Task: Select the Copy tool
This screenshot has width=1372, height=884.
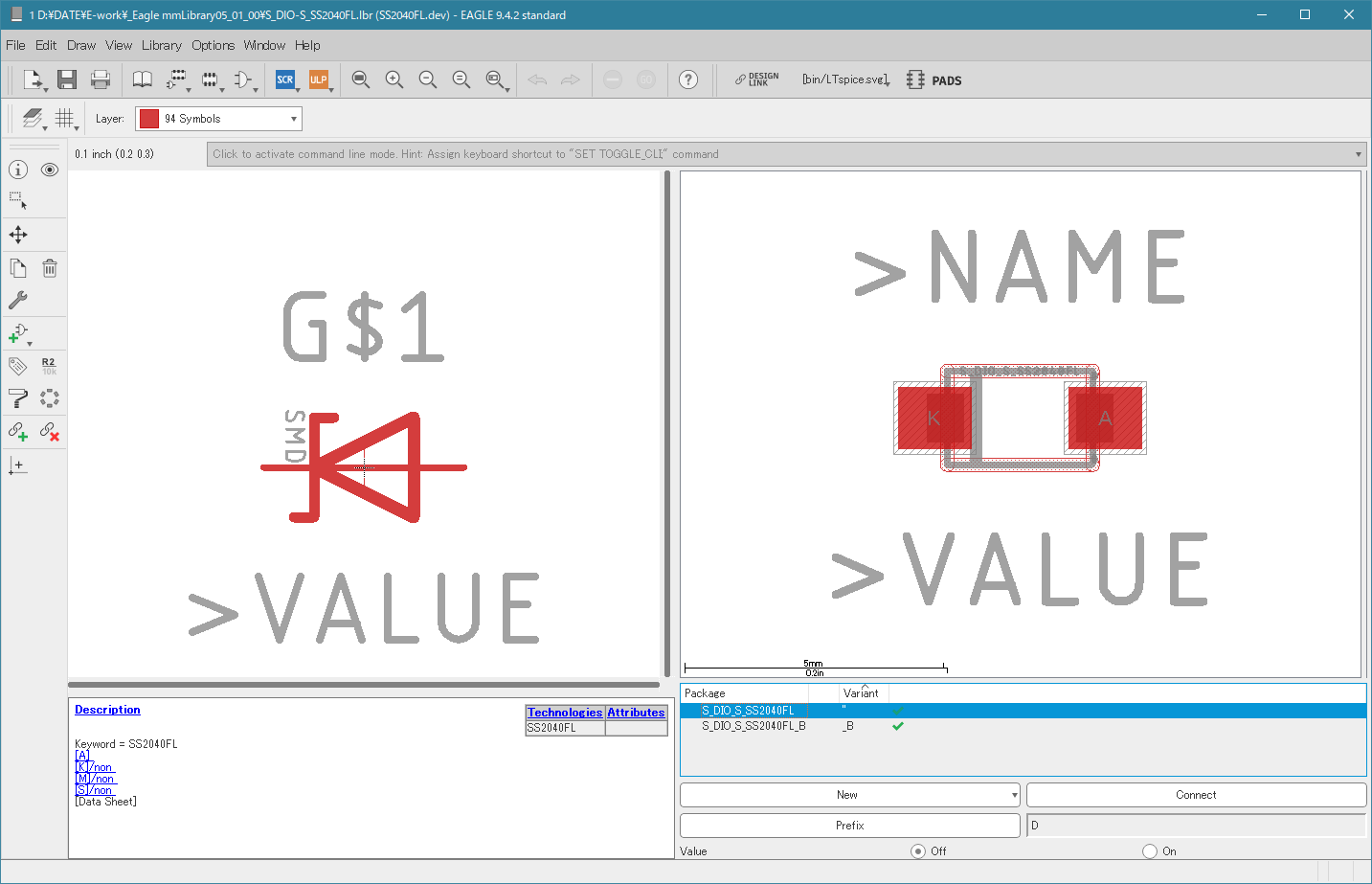Action: (x=18, y=268)
